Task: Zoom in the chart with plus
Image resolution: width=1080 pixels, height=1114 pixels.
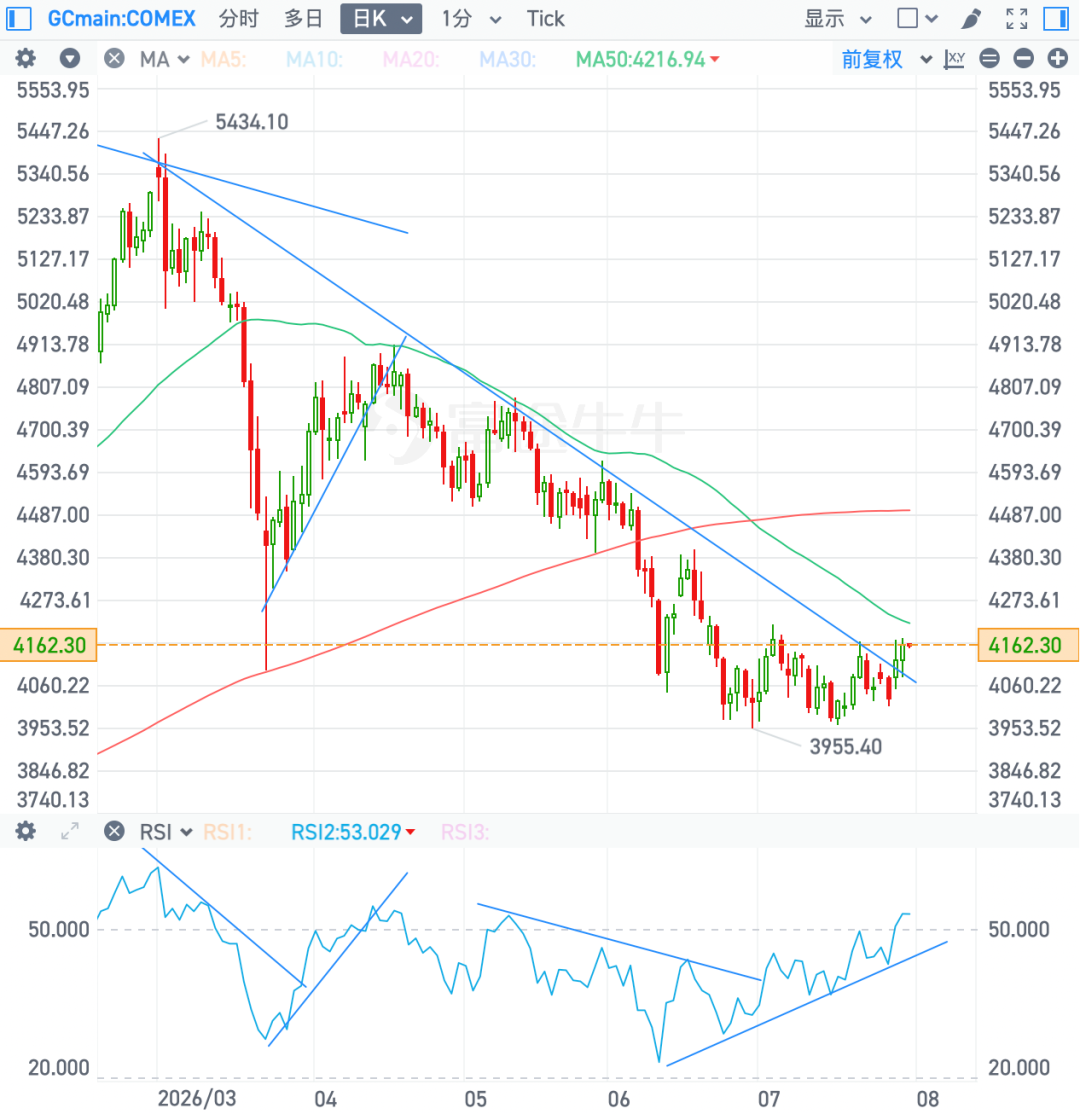Action: (1057, 58)
